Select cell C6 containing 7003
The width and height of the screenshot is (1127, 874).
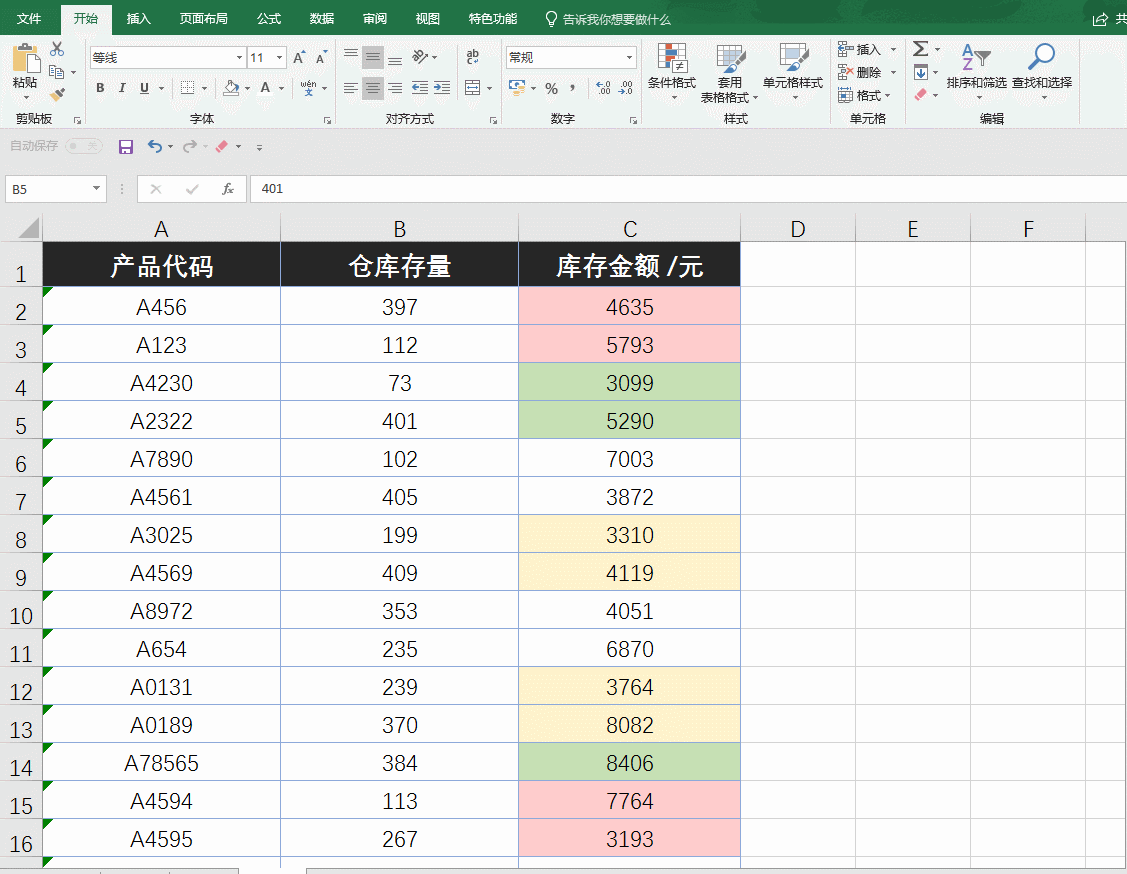(x=629, y=459)
